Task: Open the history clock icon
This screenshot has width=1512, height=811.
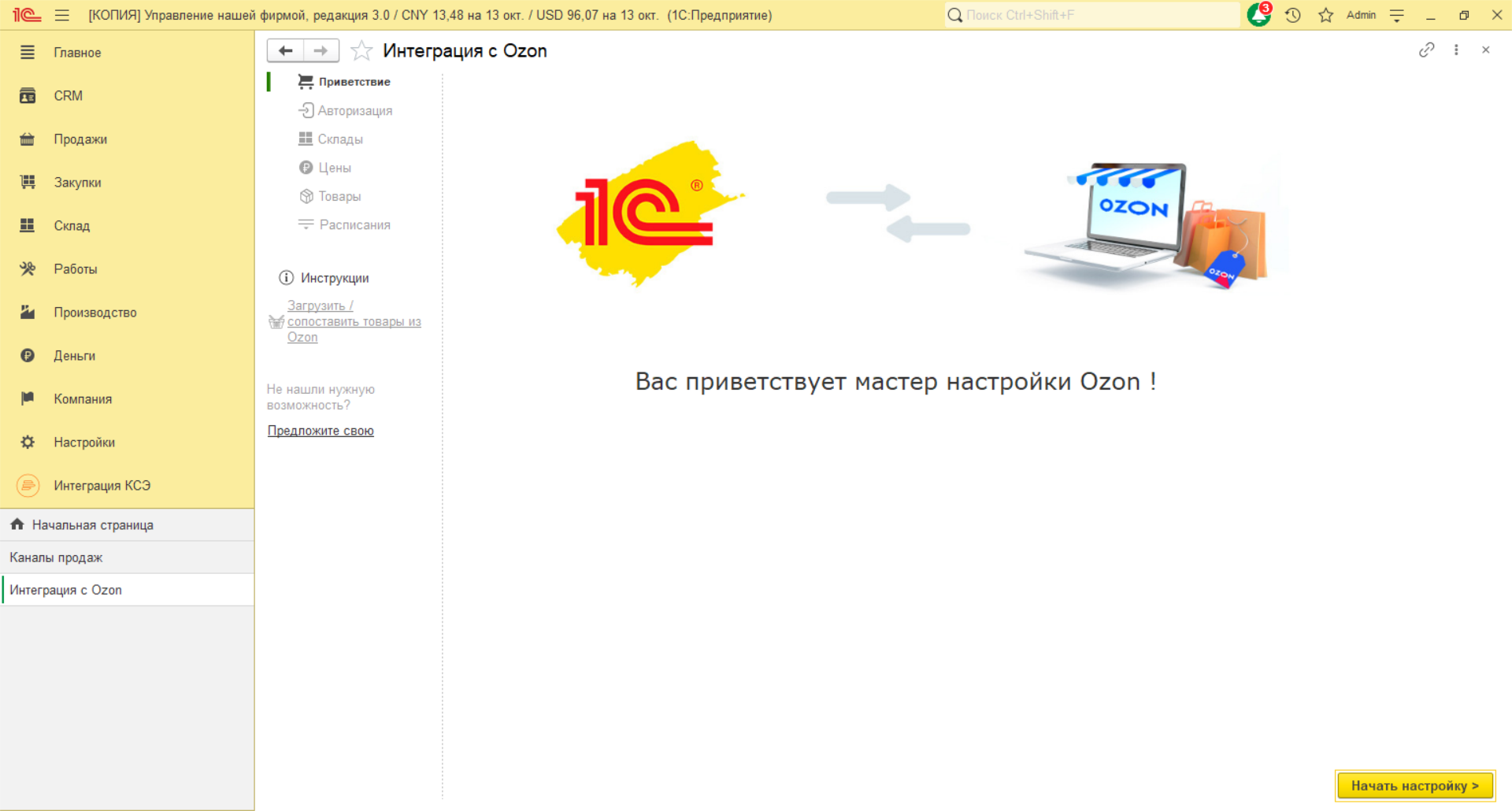Action: [1293, 15]
